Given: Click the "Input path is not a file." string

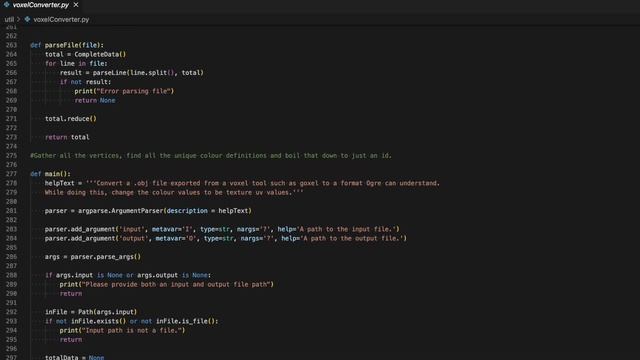Looking at the screenshot, I should [x=131, y=330].
